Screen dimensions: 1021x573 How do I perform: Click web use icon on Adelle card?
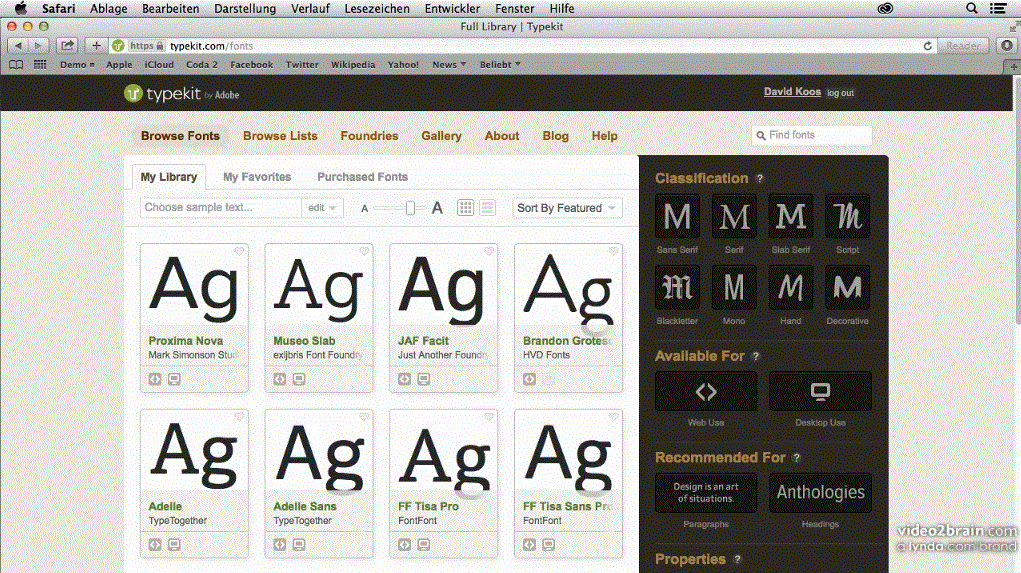pyautogui.click(x=155, y=544)
